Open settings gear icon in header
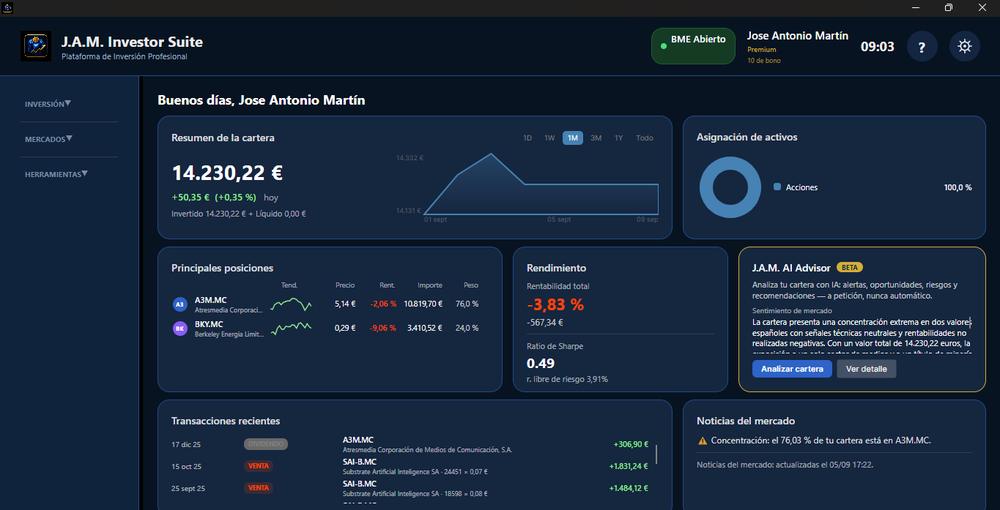 (964, 47)
